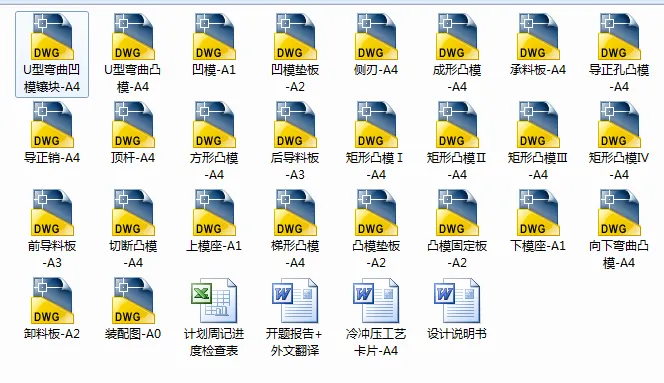Select the 成形凸模-A4 DWG icon
The image size is (664, 383).
click(x=457, y=36)
